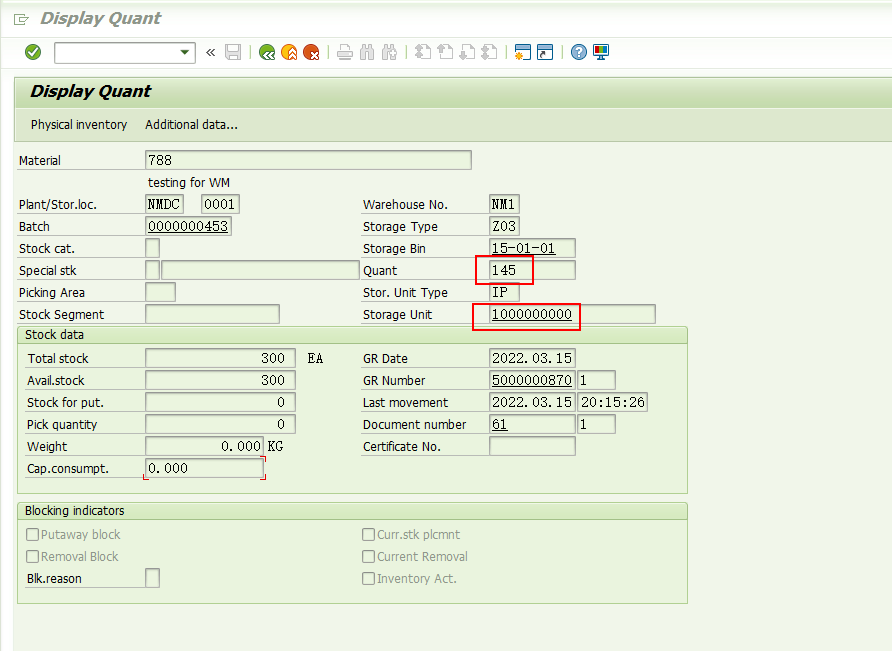Open Additional data... button
The height and width of the screenshot is (651, 892).
191,125
